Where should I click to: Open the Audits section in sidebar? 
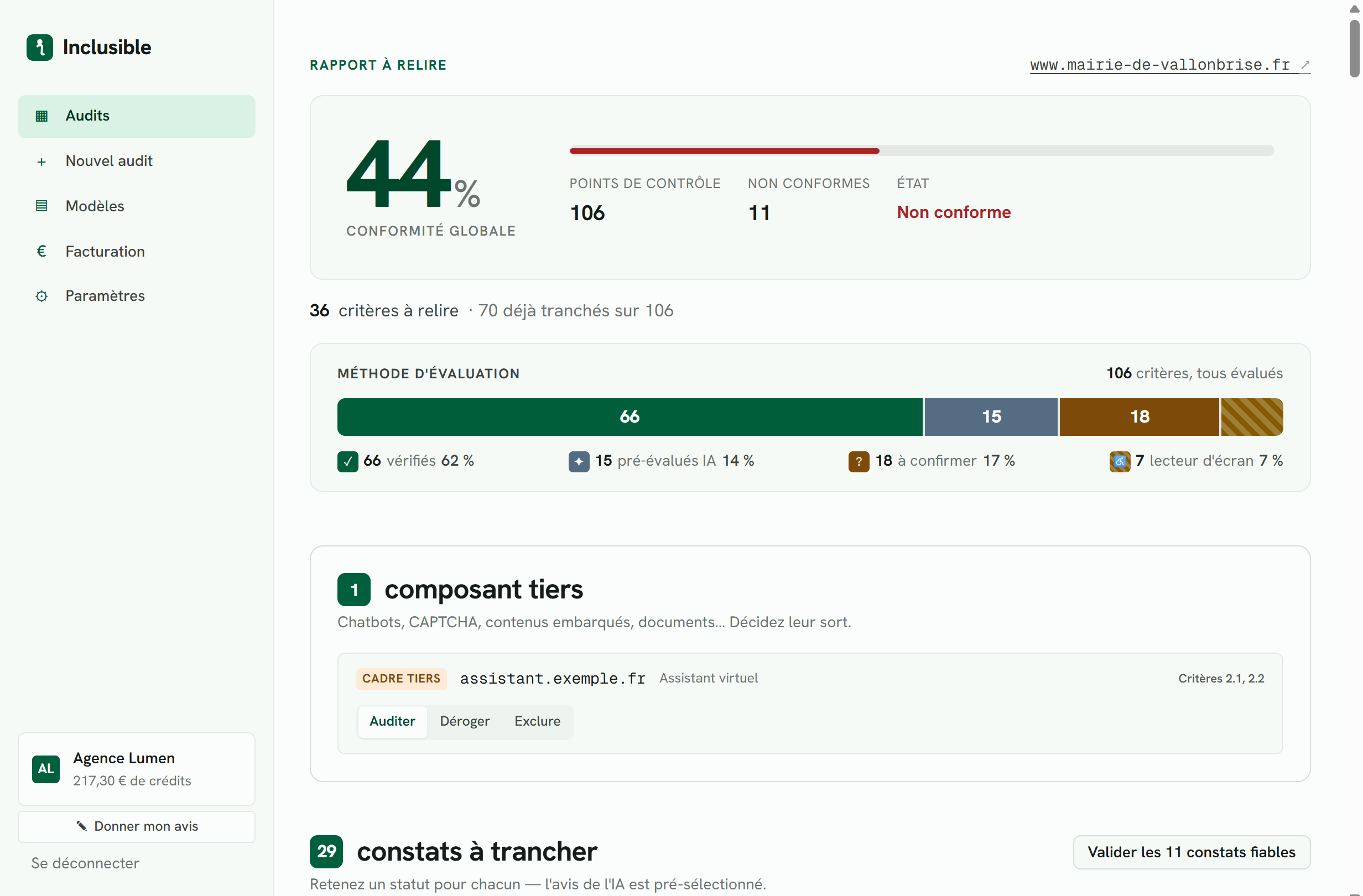136,116
